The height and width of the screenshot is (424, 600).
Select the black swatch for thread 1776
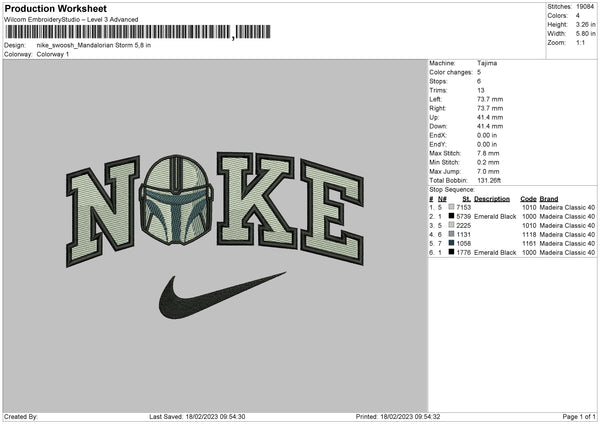pyautogui.click(x=451, y=252)
